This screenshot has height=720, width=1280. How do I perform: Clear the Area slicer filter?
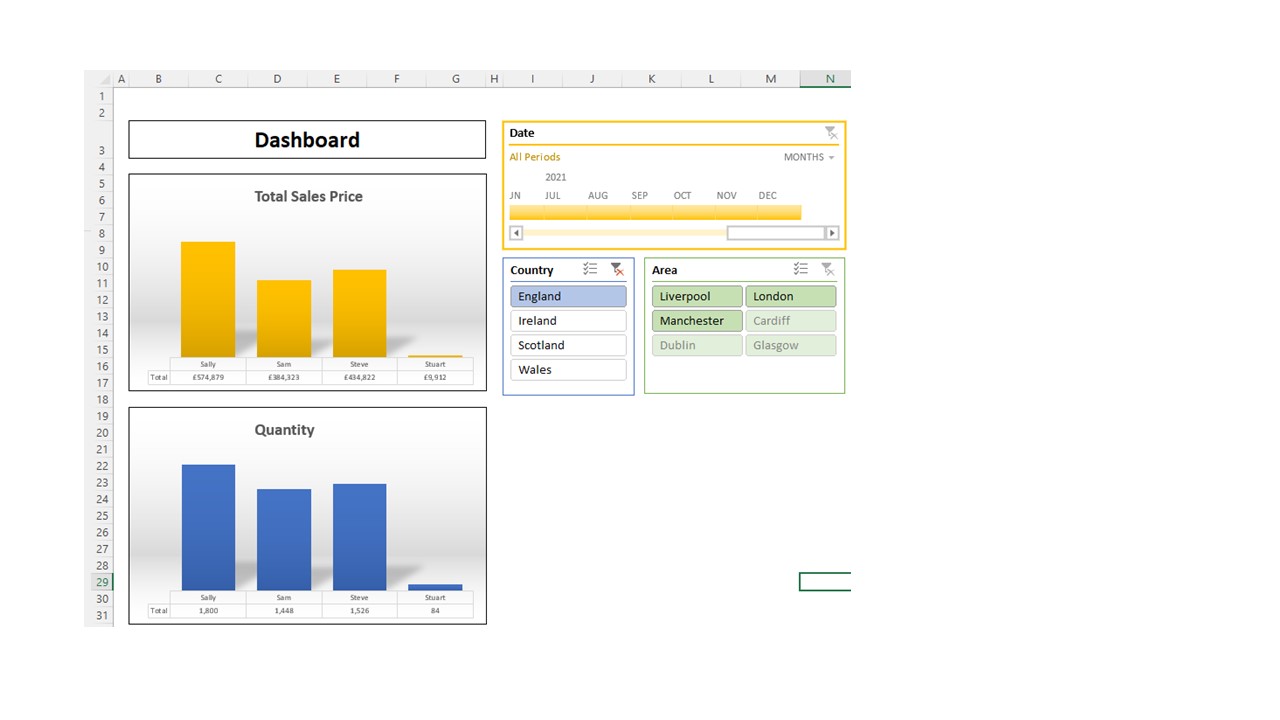pos(827,269)
